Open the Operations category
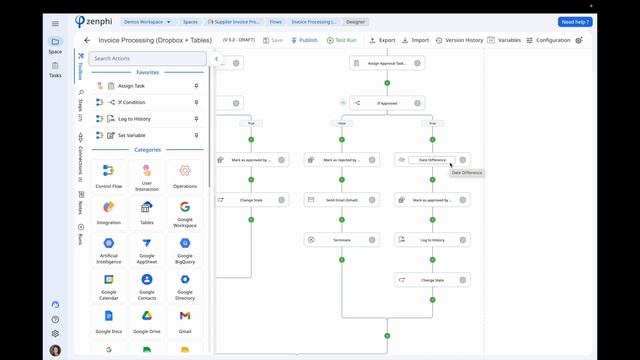Viewport: 640px width, 360px height. tap(185, 176)
